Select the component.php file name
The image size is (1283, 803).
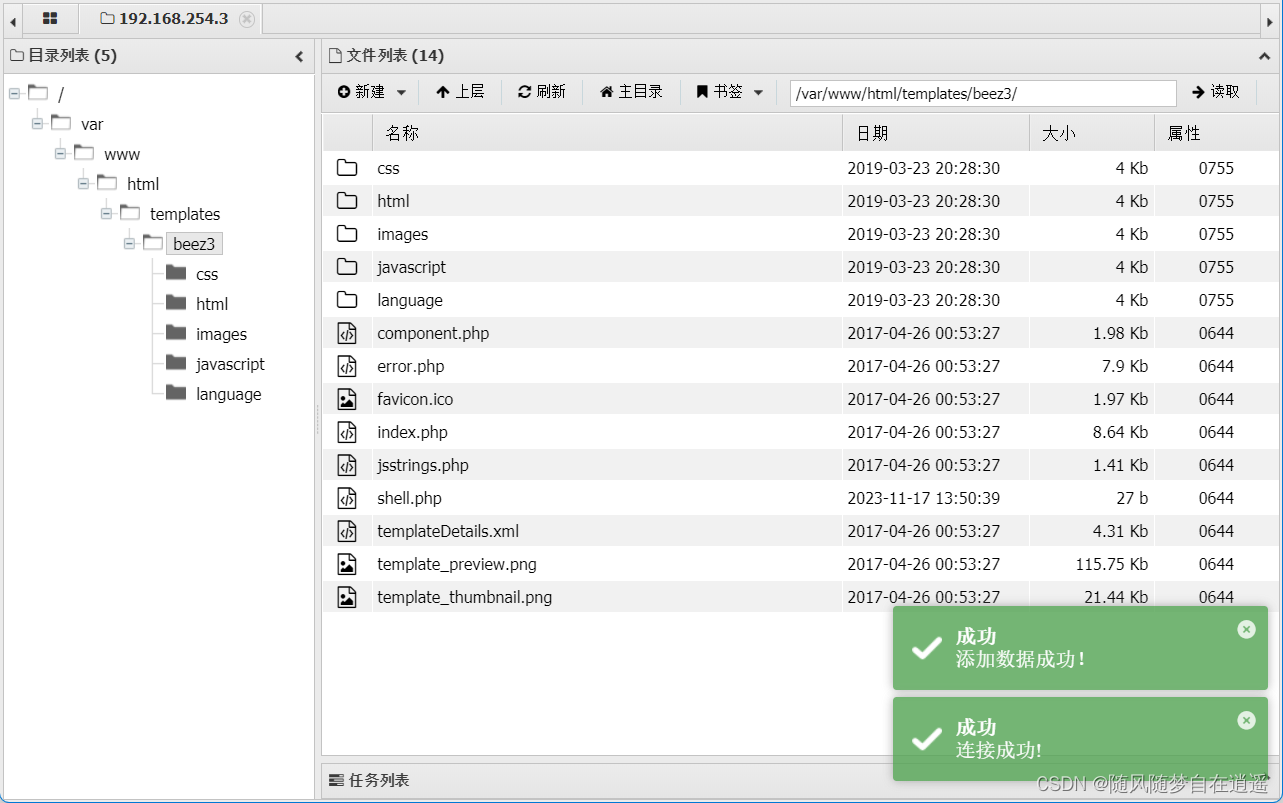(x=433, y=333)
